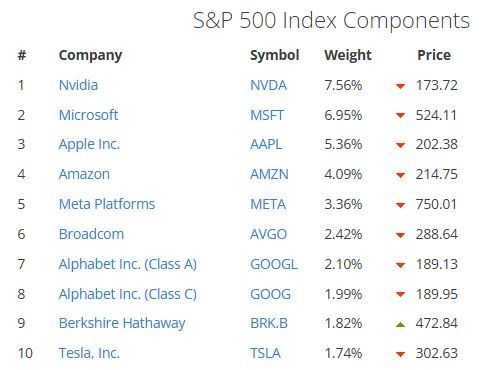Open the Tesla, Inc. company link
This screenshot has height=370, width=481.
point(89,353)
